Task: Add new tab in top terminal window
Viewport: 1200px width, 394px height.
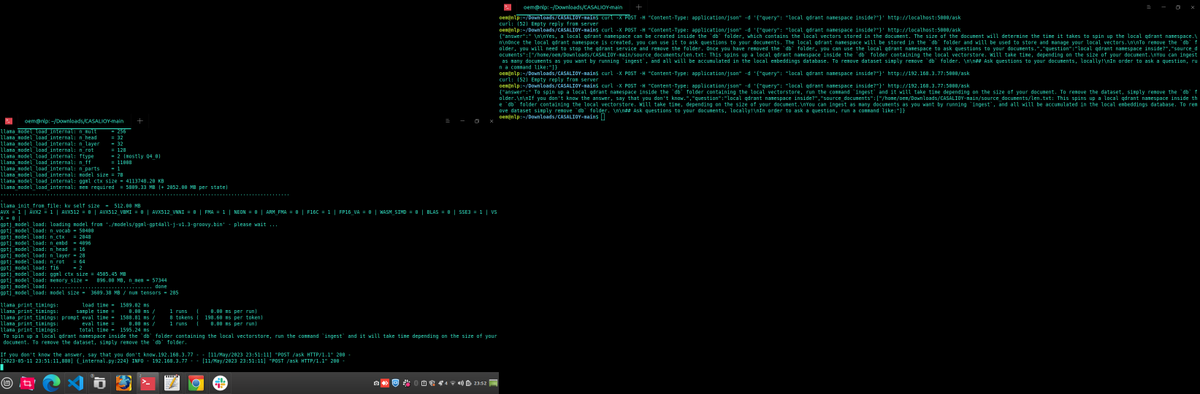Action: (x=638, y=7)
